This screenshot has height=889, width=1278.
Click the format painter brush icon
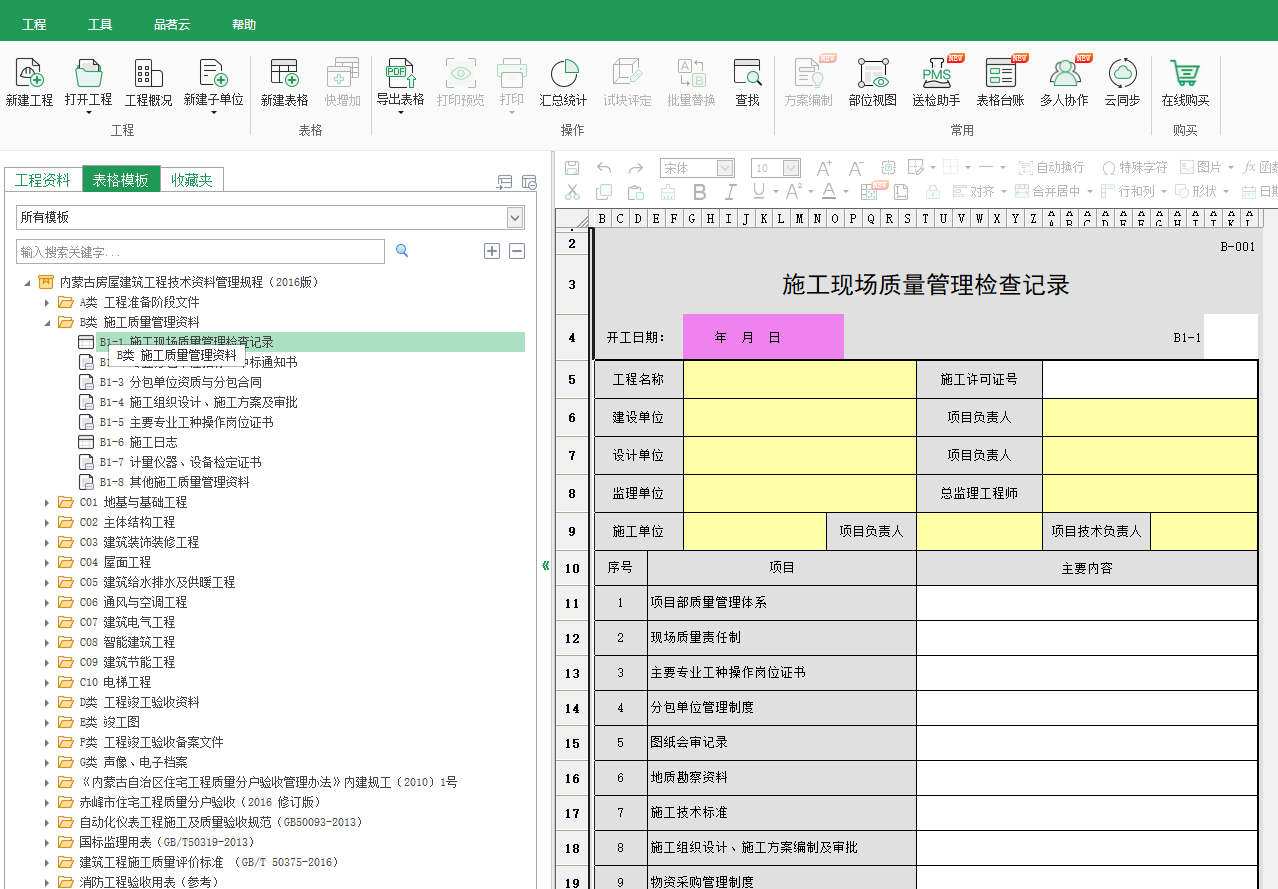[666, 192]
